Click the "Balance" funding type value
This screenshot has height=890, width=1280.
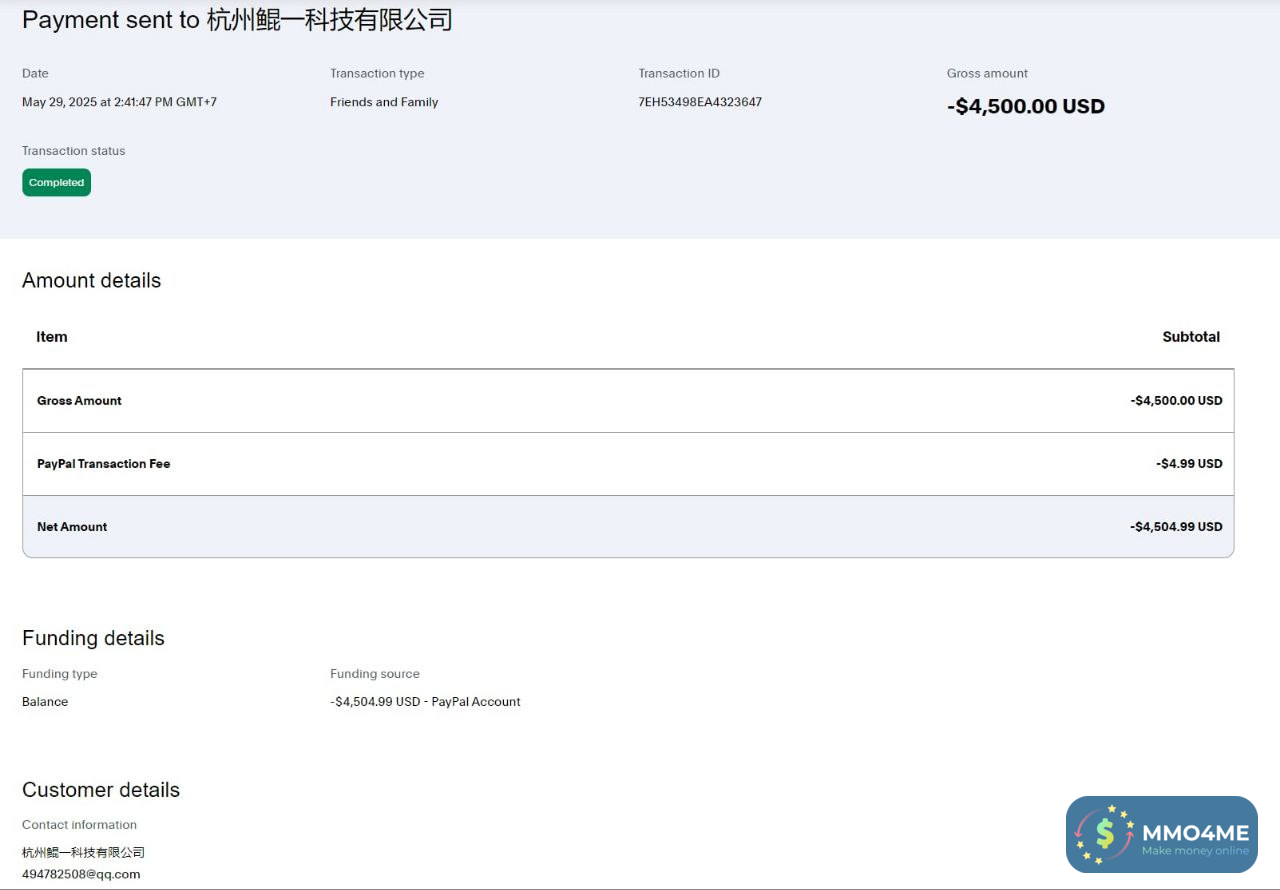pos(45,702)
